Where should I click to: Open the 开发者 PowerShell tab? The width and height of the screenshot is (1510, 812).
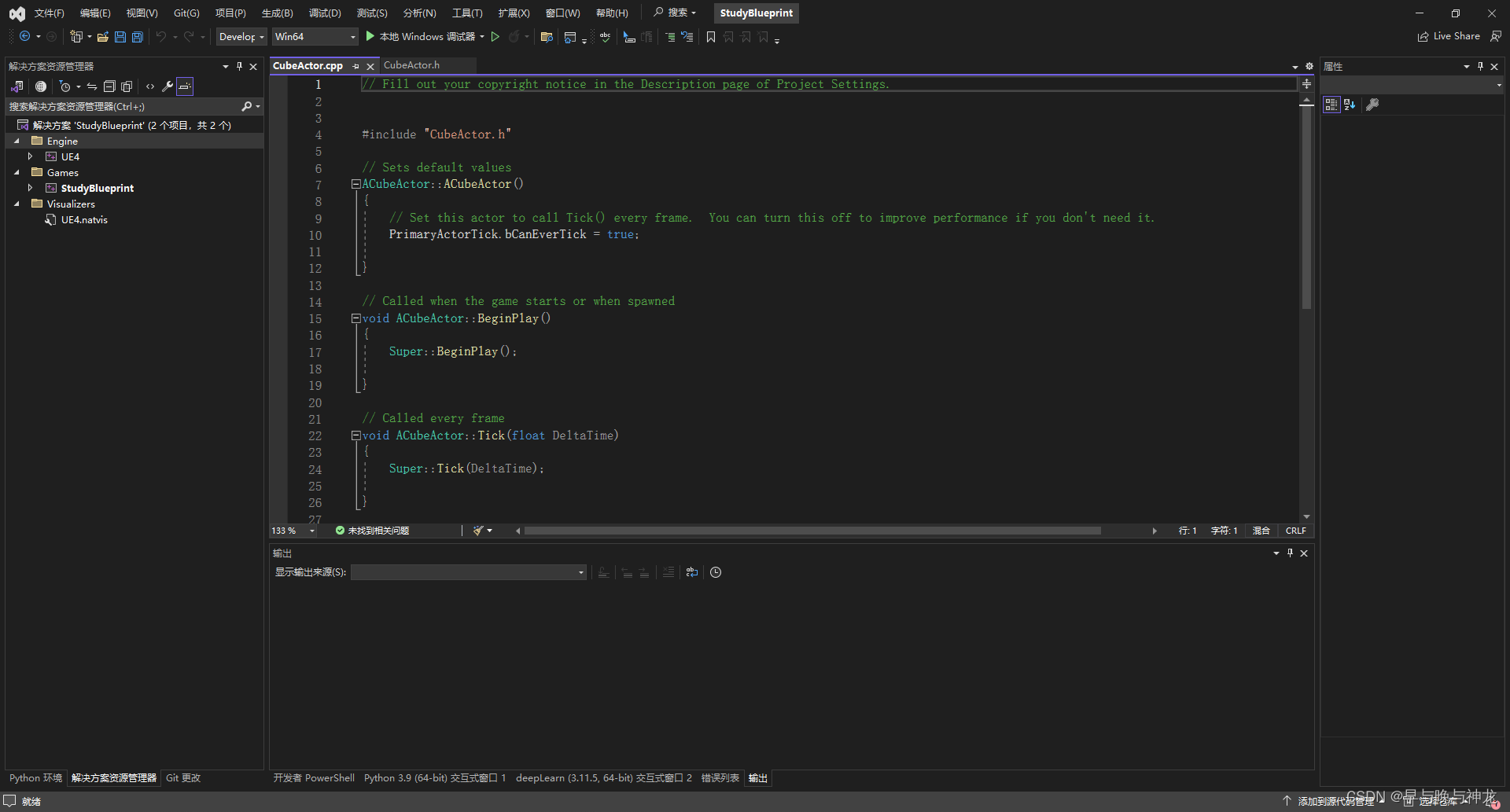point(314,778)
